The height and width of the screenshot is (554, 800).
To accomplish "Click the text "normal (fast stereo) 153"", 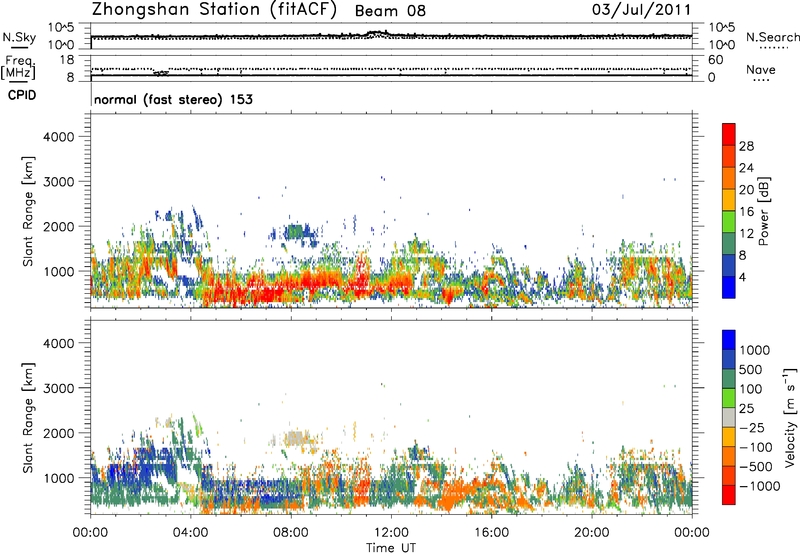I will pos(173,99).
